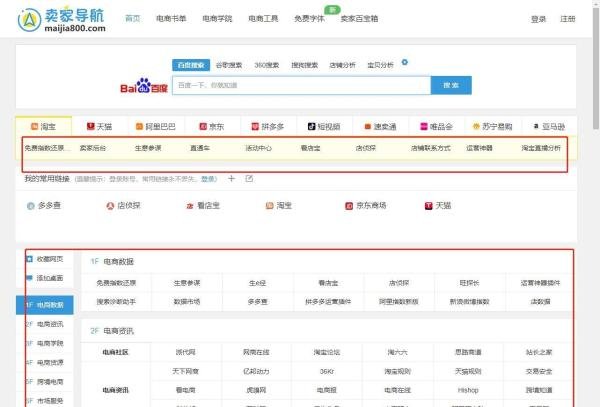Open 淘宝 shortcut in my common links
The height and width of the screenshot is (407, 600).
click(279, 206)
